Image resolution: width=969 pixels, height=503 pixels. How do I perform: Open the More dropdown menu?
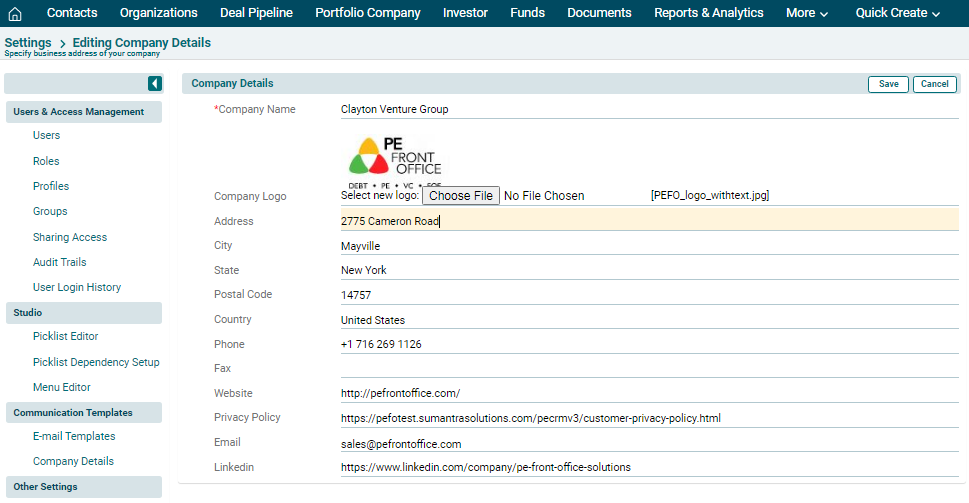coord(807,13)
